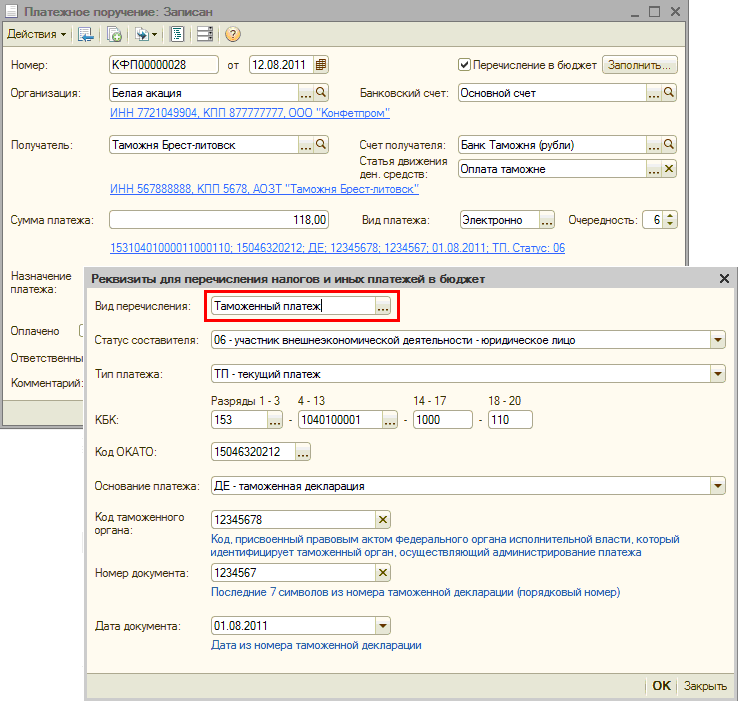
Task: Click into Сумма платежа field 118,00
Action: coord(219,220)
